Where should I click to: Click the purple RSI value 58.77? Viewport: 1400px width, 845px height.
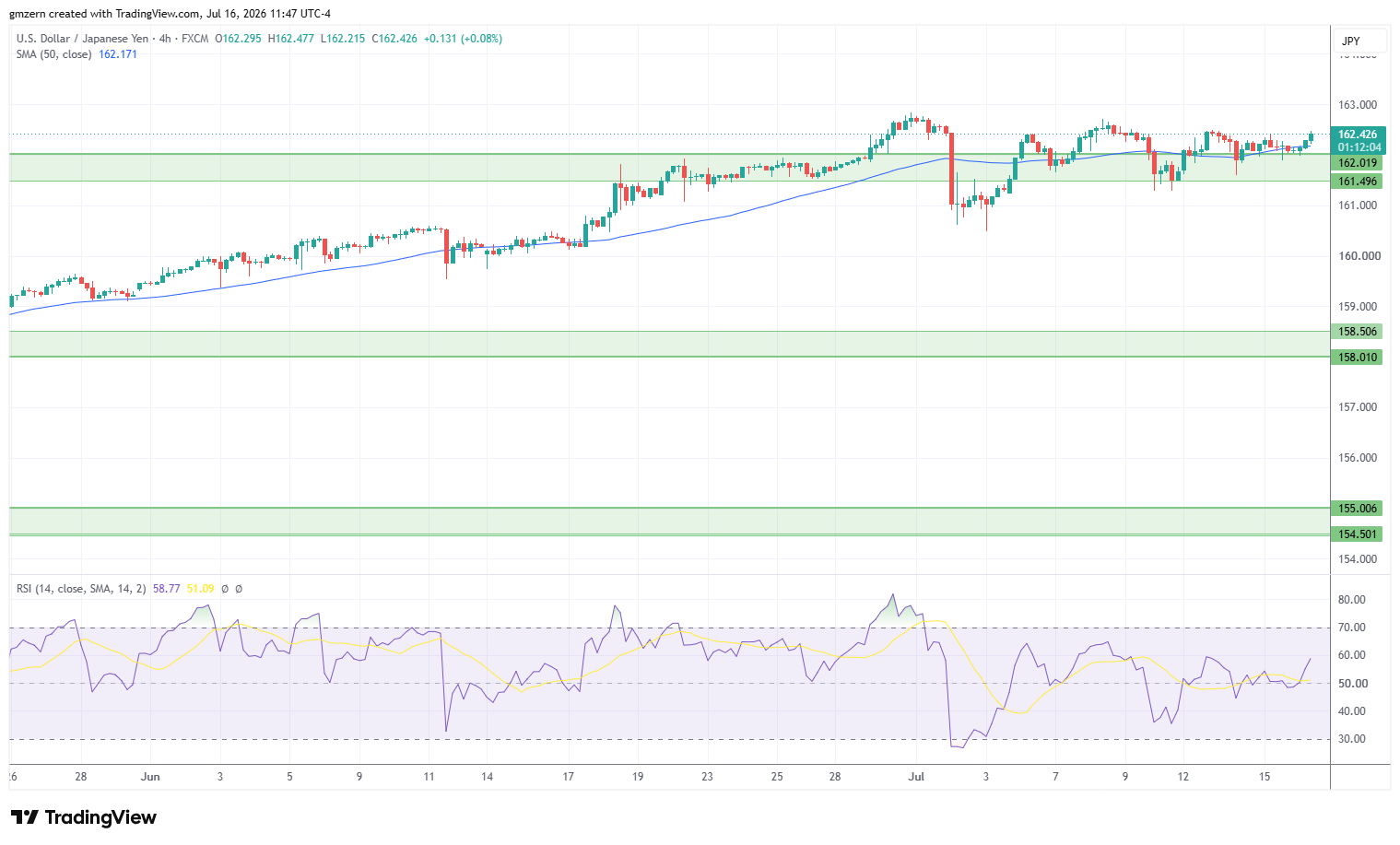tap(166, 589)
